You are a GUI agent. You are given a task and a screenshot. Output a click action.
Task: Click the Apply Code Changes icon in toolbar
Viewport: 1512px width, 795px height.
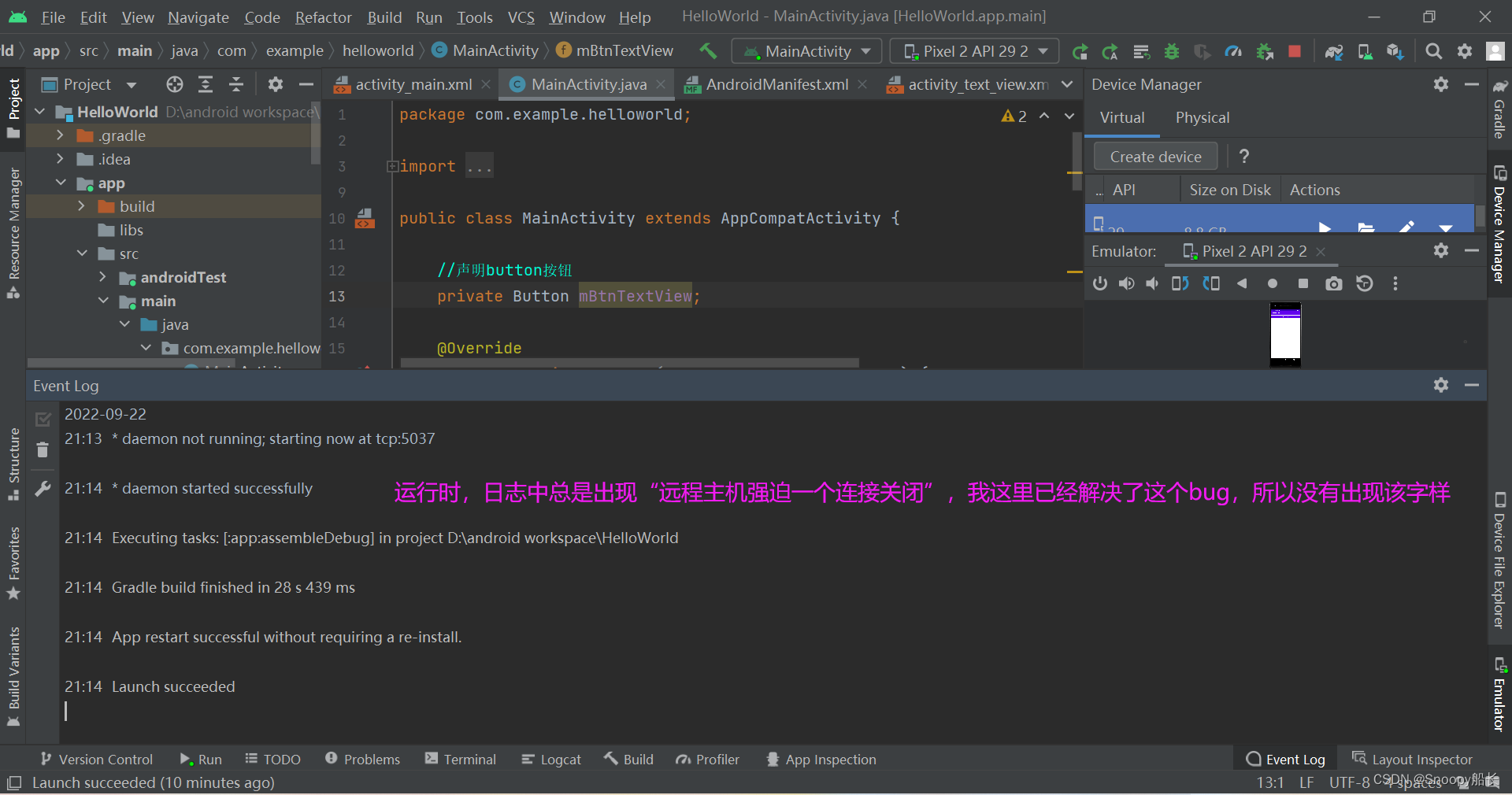1141,51
